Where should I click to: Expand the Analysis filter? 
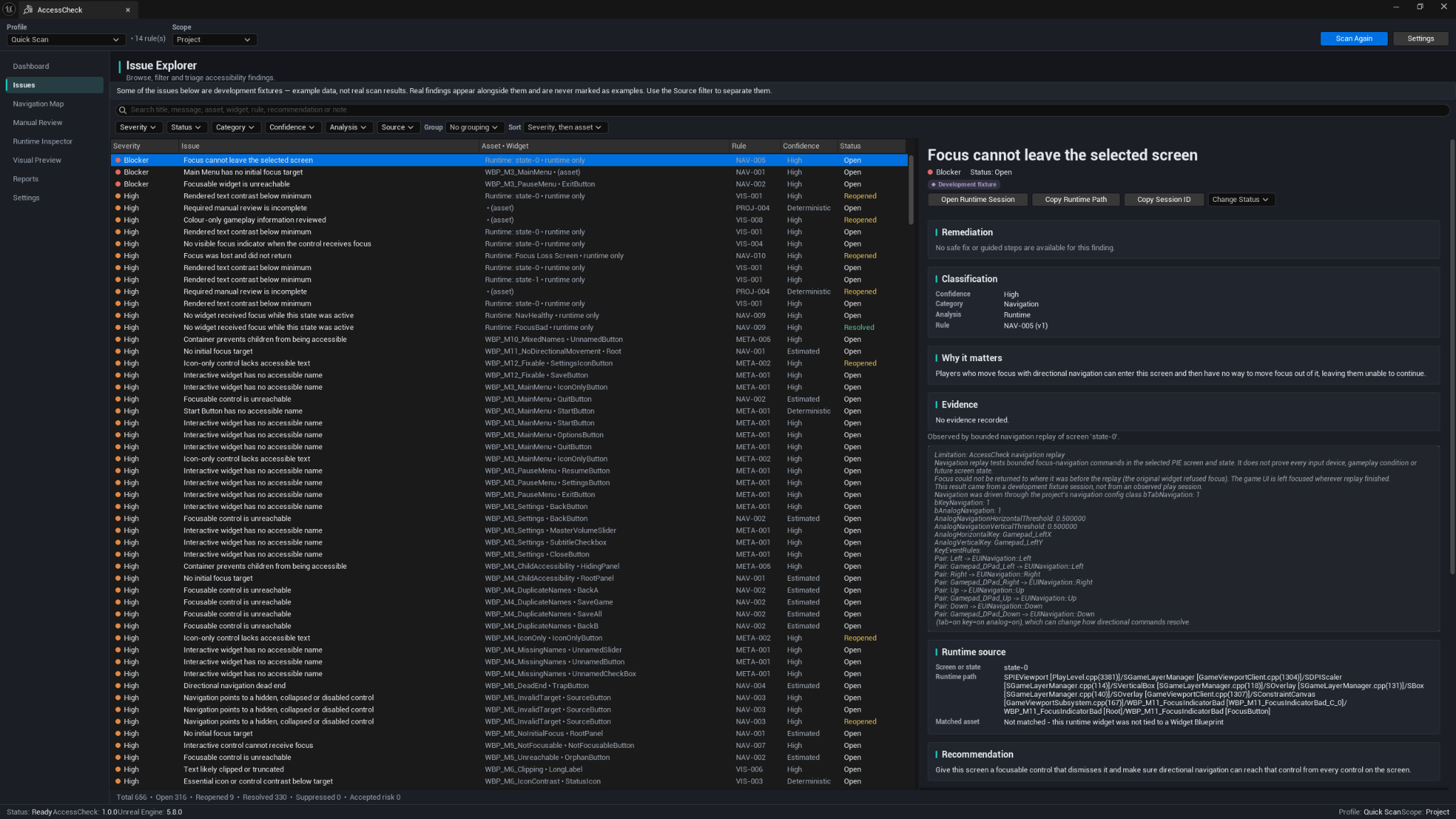pyautogui.click(x=348, y=127)
